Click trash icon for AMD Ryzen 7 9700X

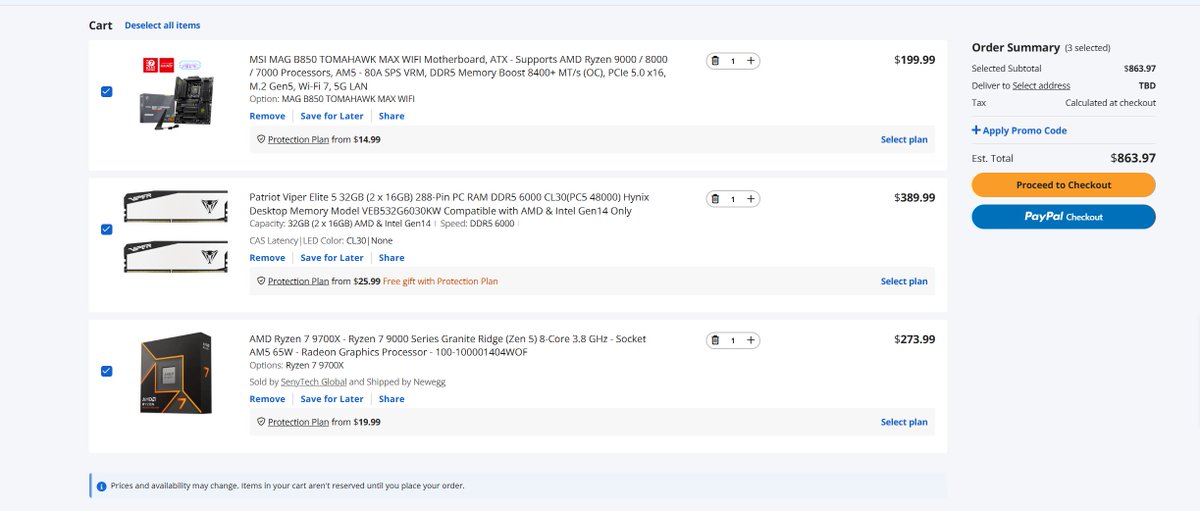[x=715, y=340]
